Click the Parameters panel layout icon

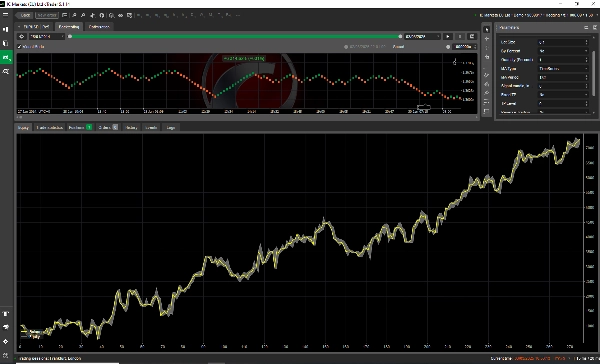[x=586, y=28]
